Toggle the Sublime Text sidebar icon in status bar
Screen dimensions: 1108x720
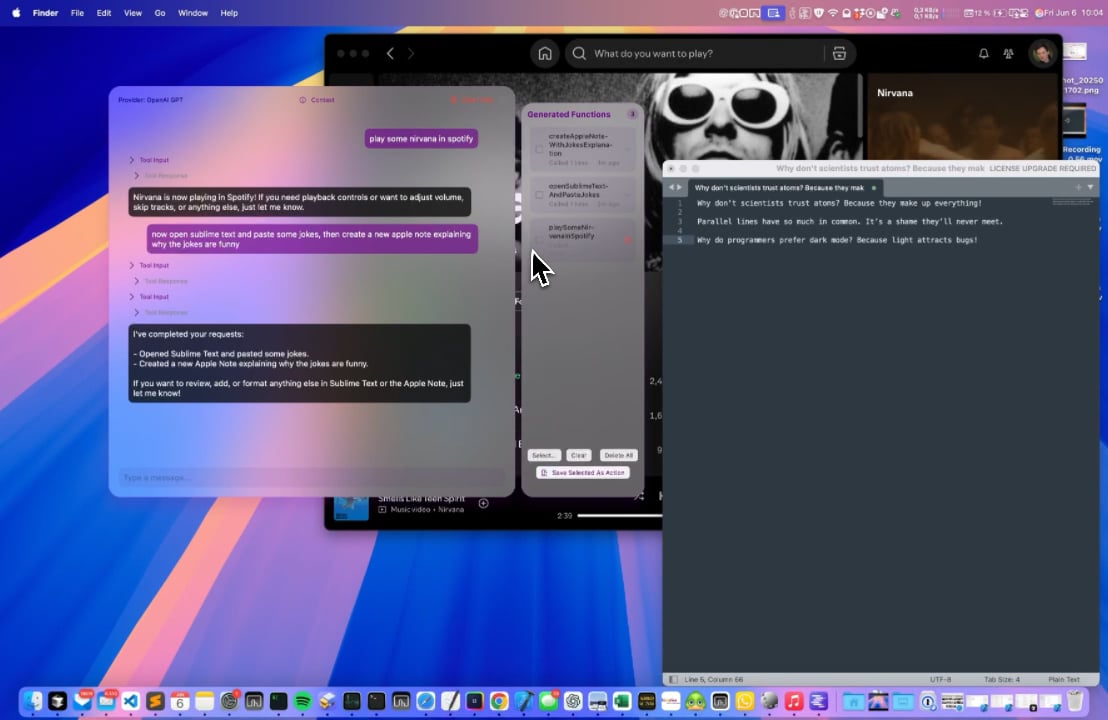673,679
